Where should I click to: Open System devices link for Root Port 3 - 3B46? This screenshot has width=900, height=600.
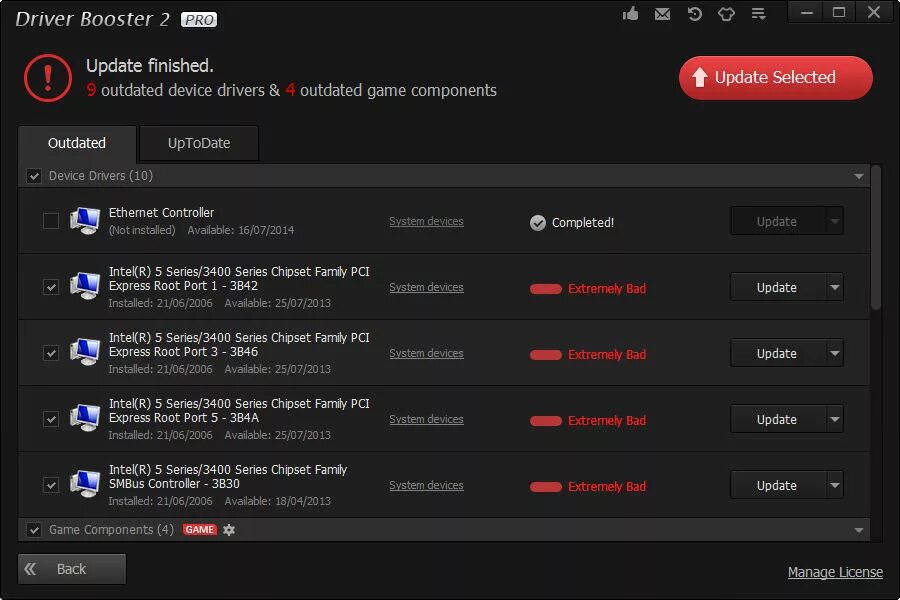click(x=426, y=354)
